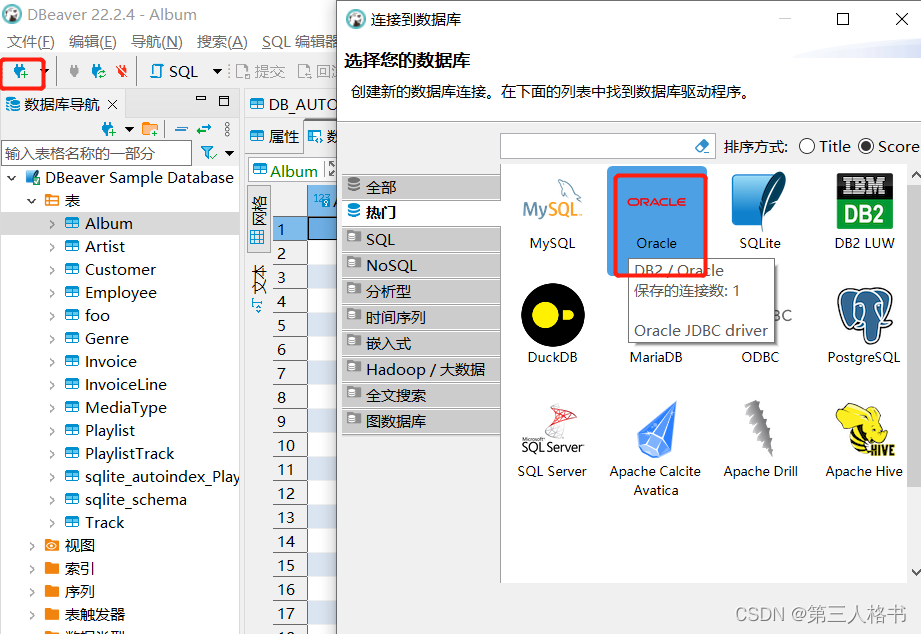The height and width of the screenshot is (634, 921).
Task: Select the 全部 category
Action: 421,187
